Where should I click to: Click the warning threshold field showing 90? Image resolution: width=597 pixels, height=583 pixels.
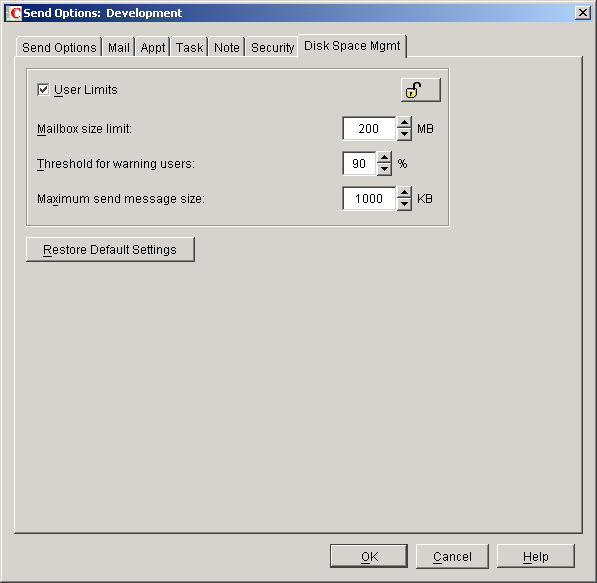[x=359, y=164]
